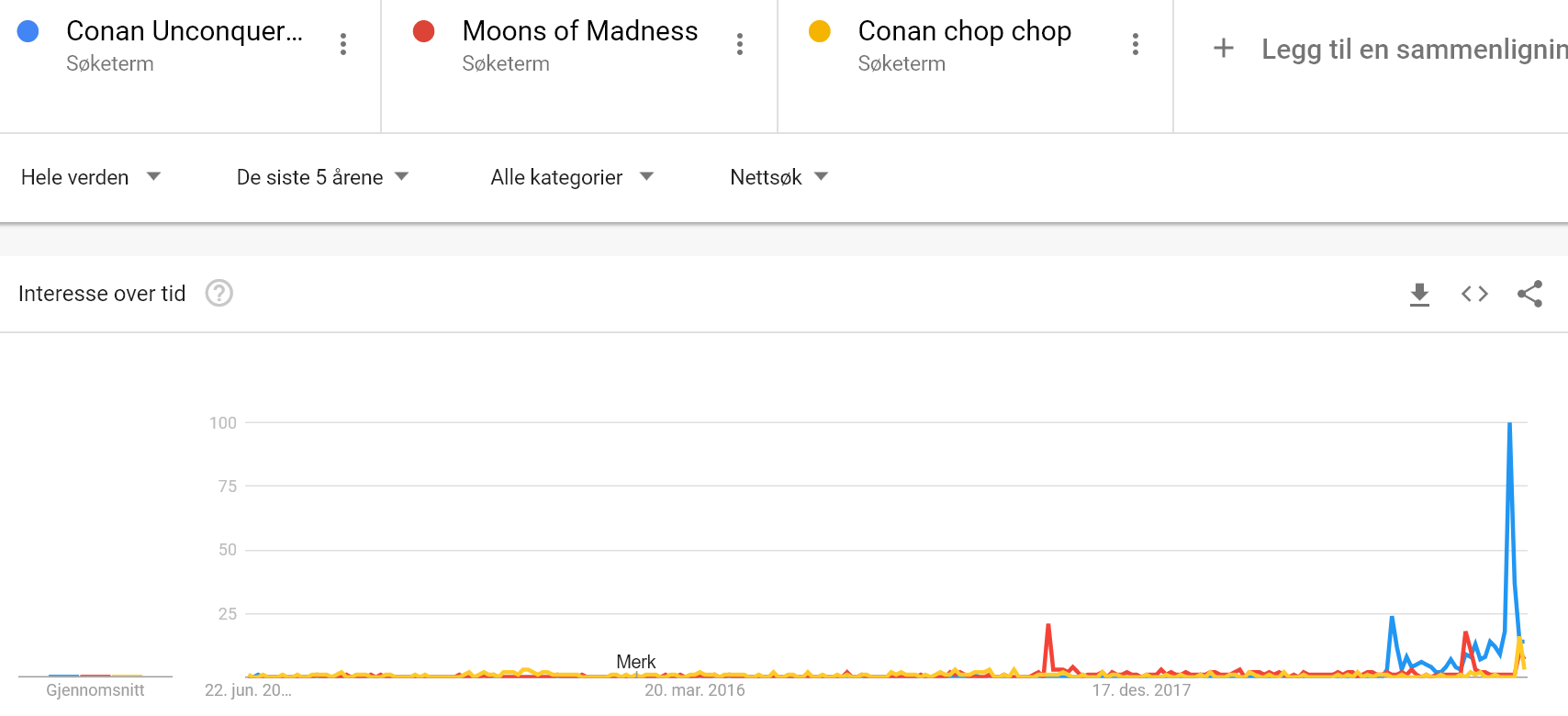Edit the Conan chop chop search term
Viewport: 1568px width, 716px height.
pyautogui.click(x=965, y=31)
